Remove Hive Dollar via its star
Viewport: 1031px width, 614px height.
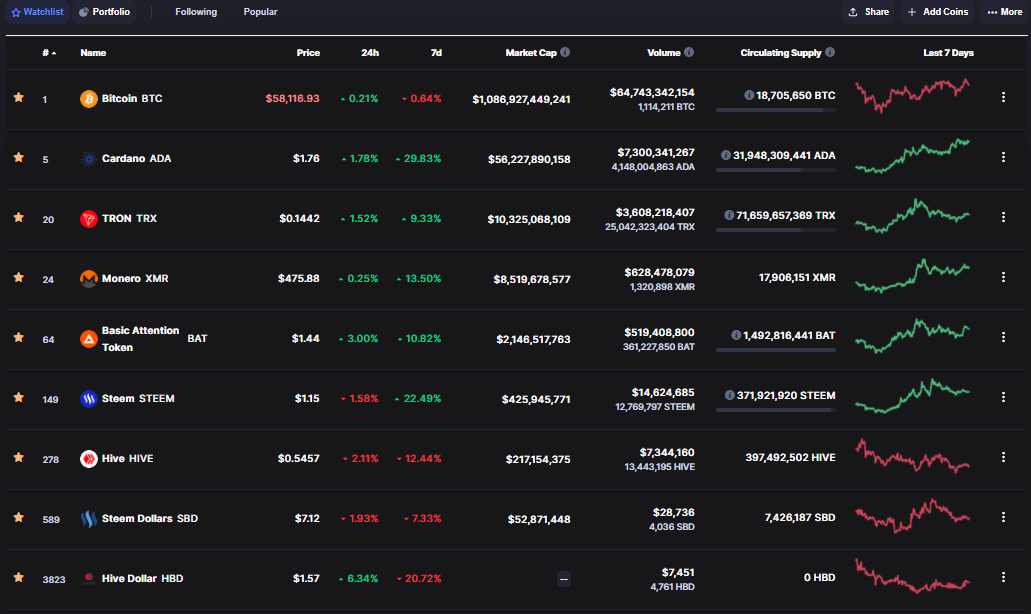coord(18,578)
